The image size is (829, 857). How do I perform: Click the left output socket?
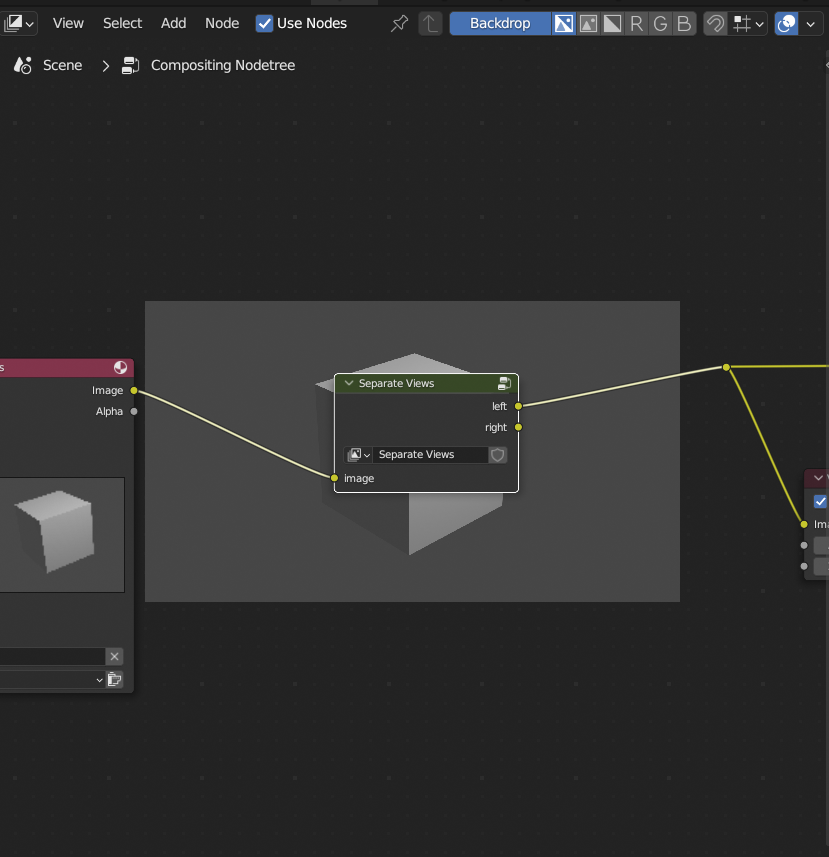tap(519, 406)
